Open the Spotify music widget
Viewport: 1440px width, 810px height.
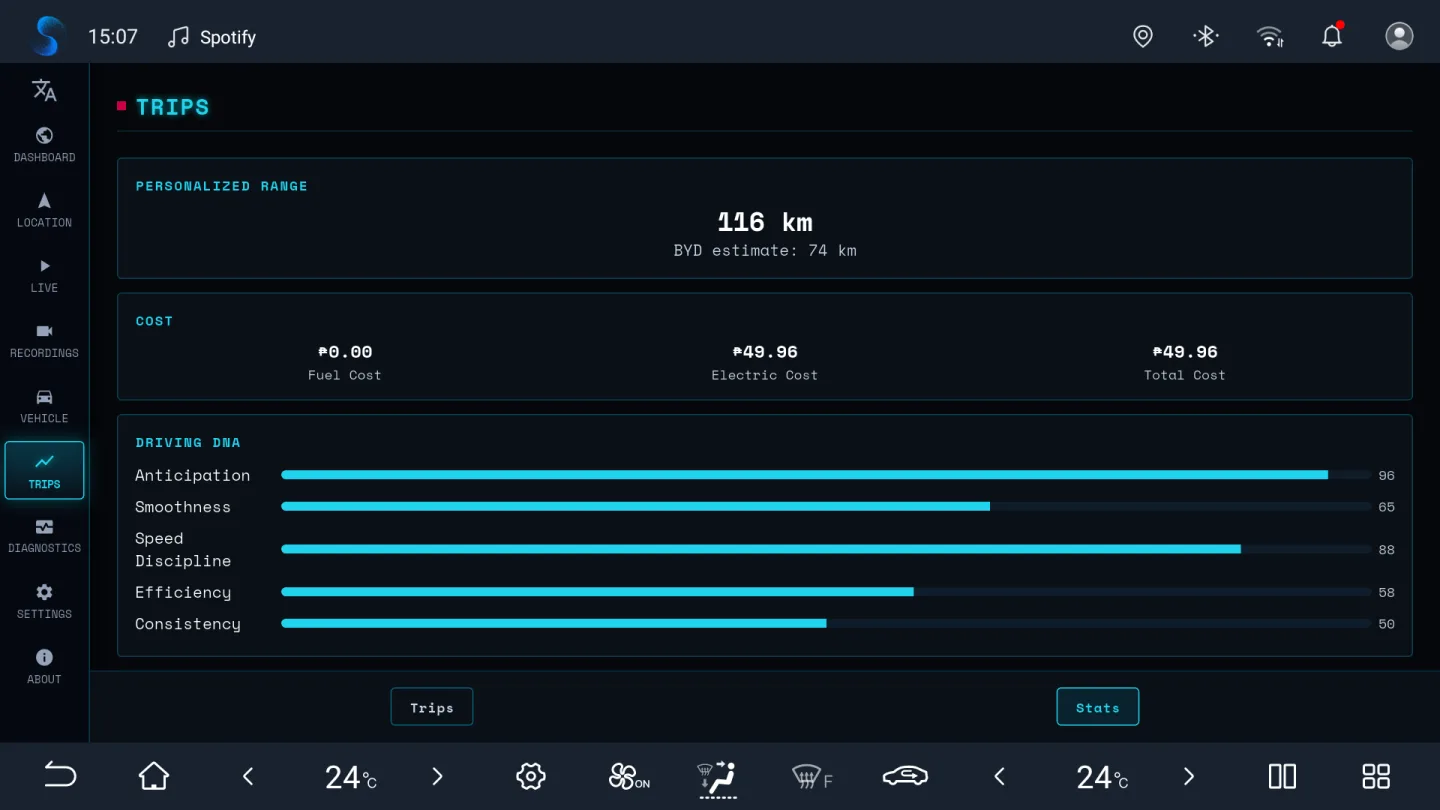coord(212,37)
